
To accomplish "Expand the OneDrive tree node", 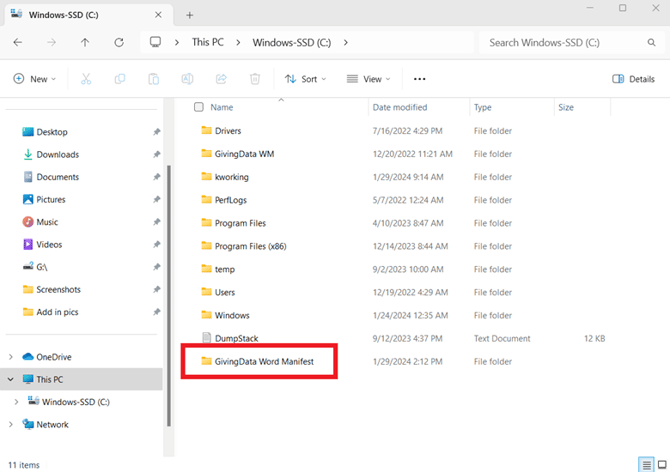I will [x=11, y=357].
